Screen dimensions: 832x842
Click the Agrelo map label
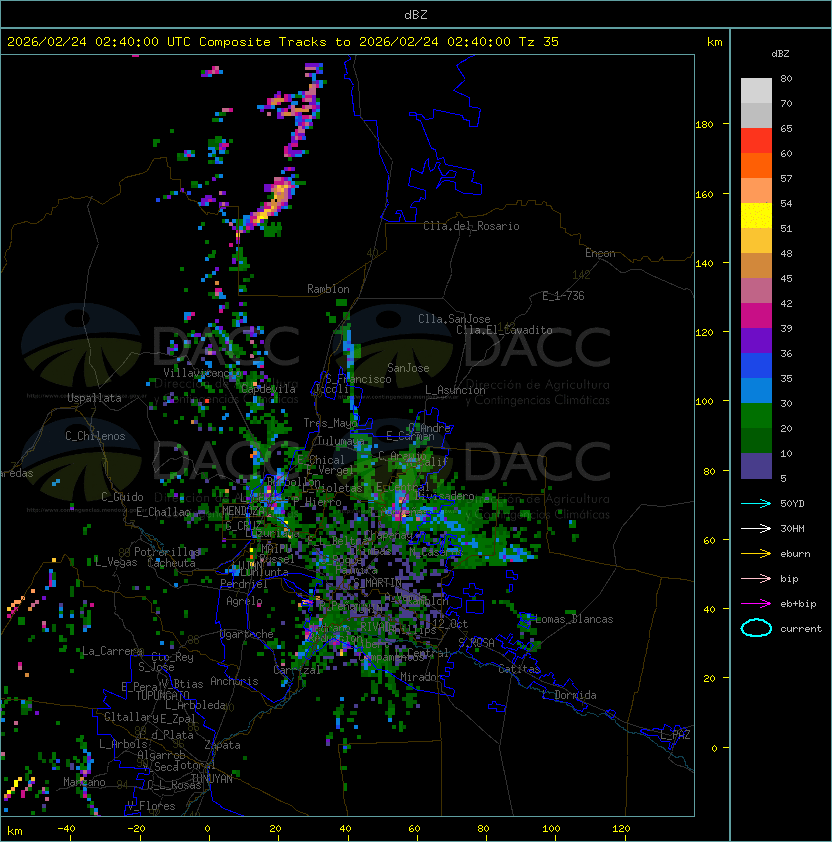[244, 601]
